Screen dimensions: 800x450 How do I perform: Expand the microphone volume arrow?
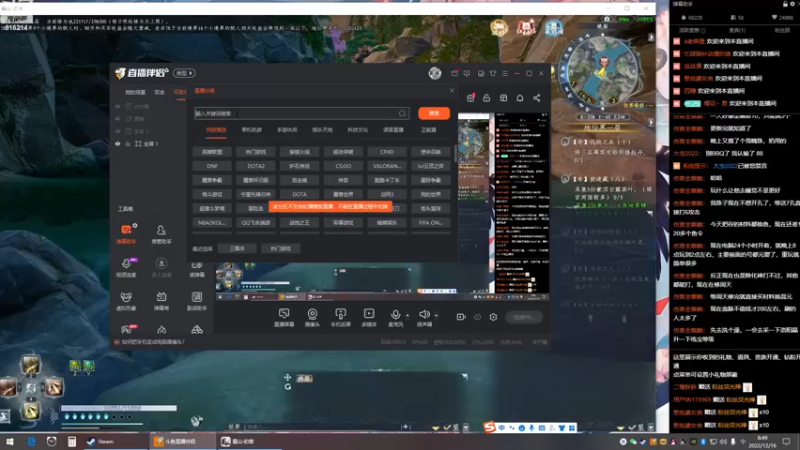click(407, 315)
